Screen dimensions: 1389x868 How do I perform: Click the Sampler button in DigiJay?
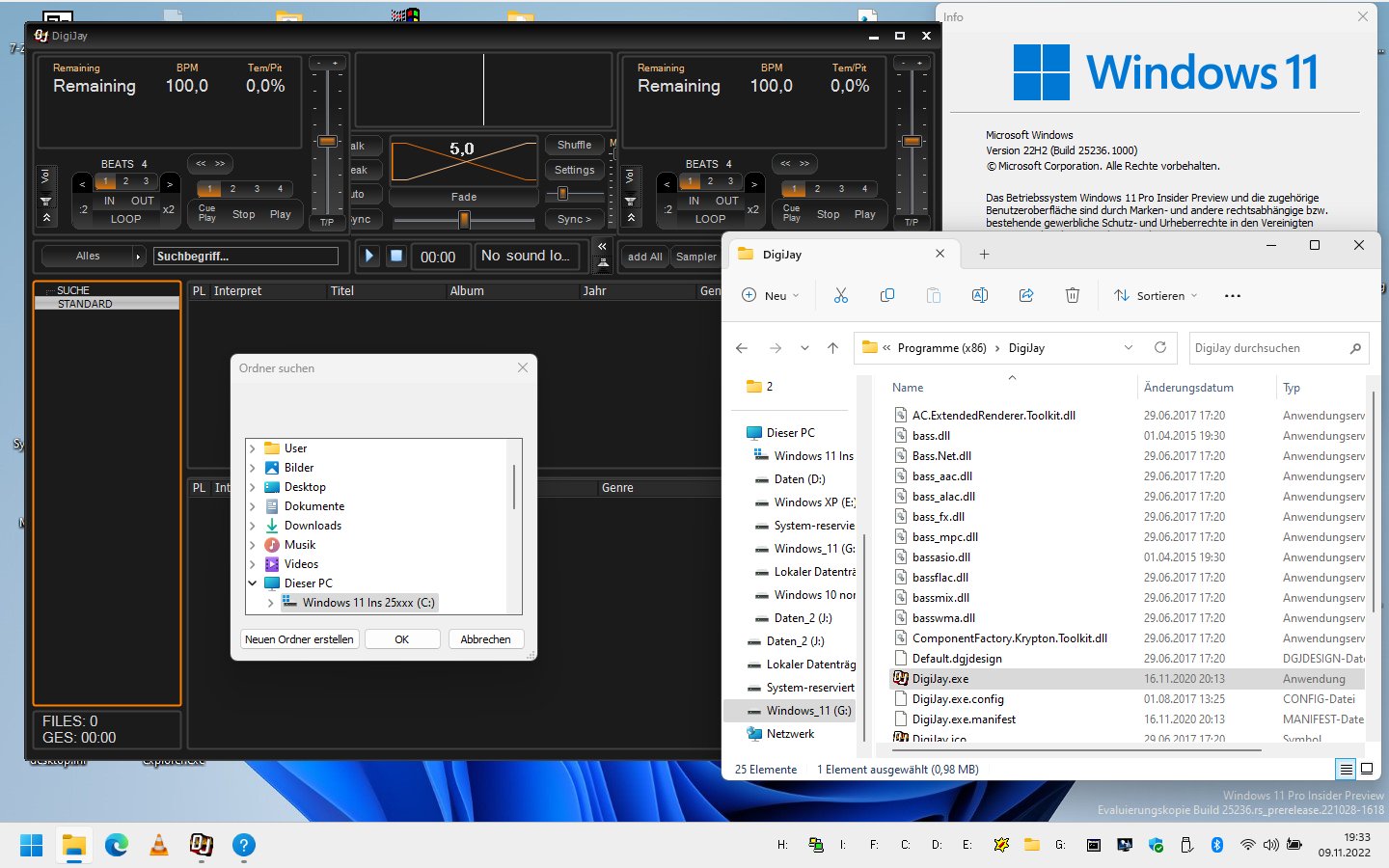(x=696, y=257)
